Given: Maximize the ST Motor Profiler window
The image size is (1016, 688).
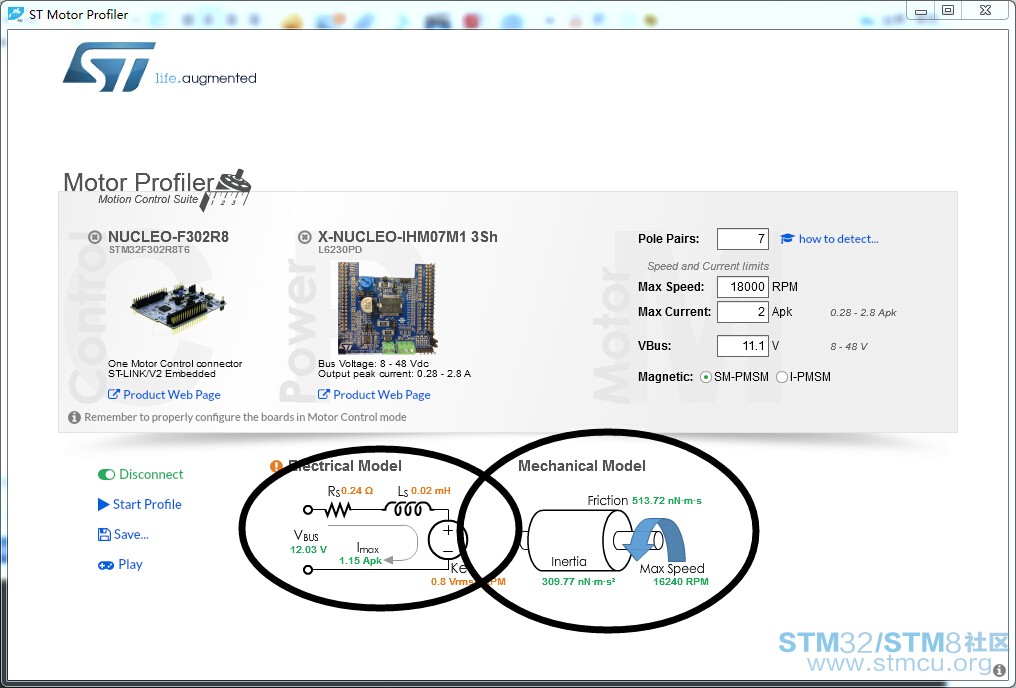Looking at the screenshot, I should 948,10.
